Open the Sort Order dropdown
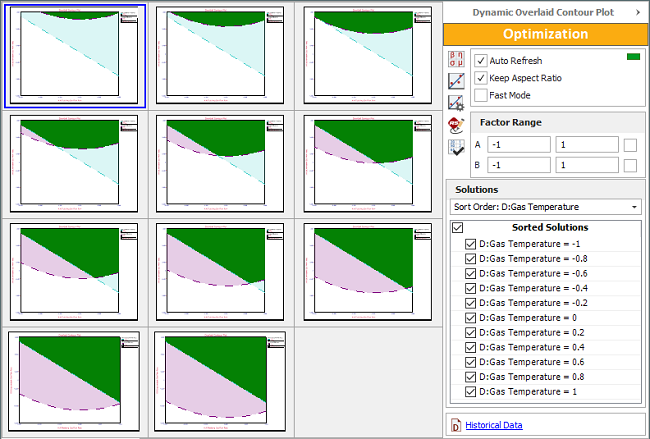The image size is (650, 439). [x=545, y=207]
